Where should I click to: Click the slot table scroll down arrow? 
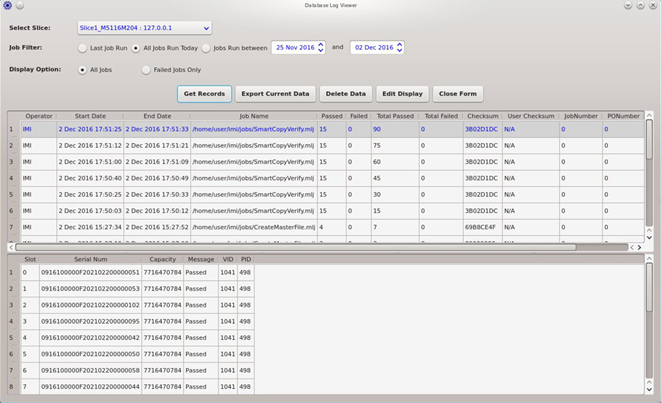[x=649, y=390]
